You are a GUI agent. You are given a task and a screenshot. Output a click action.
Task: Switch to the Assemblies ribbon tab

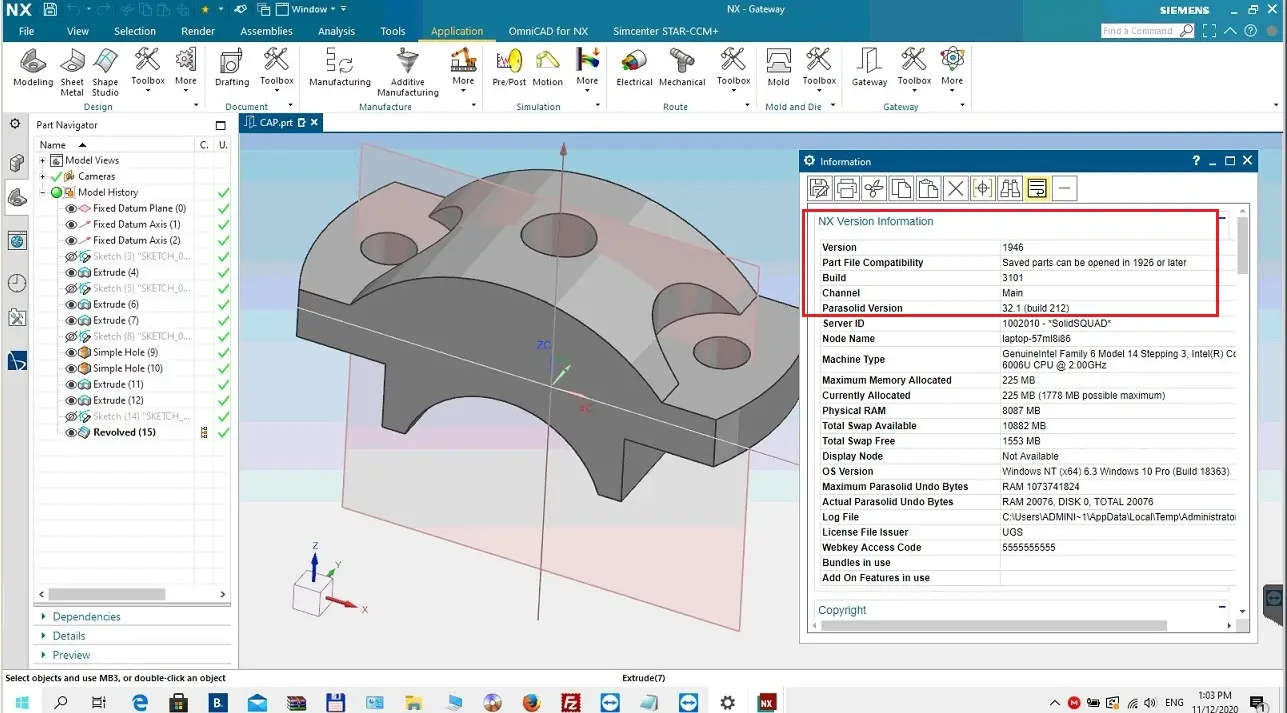tap(267, 31)
